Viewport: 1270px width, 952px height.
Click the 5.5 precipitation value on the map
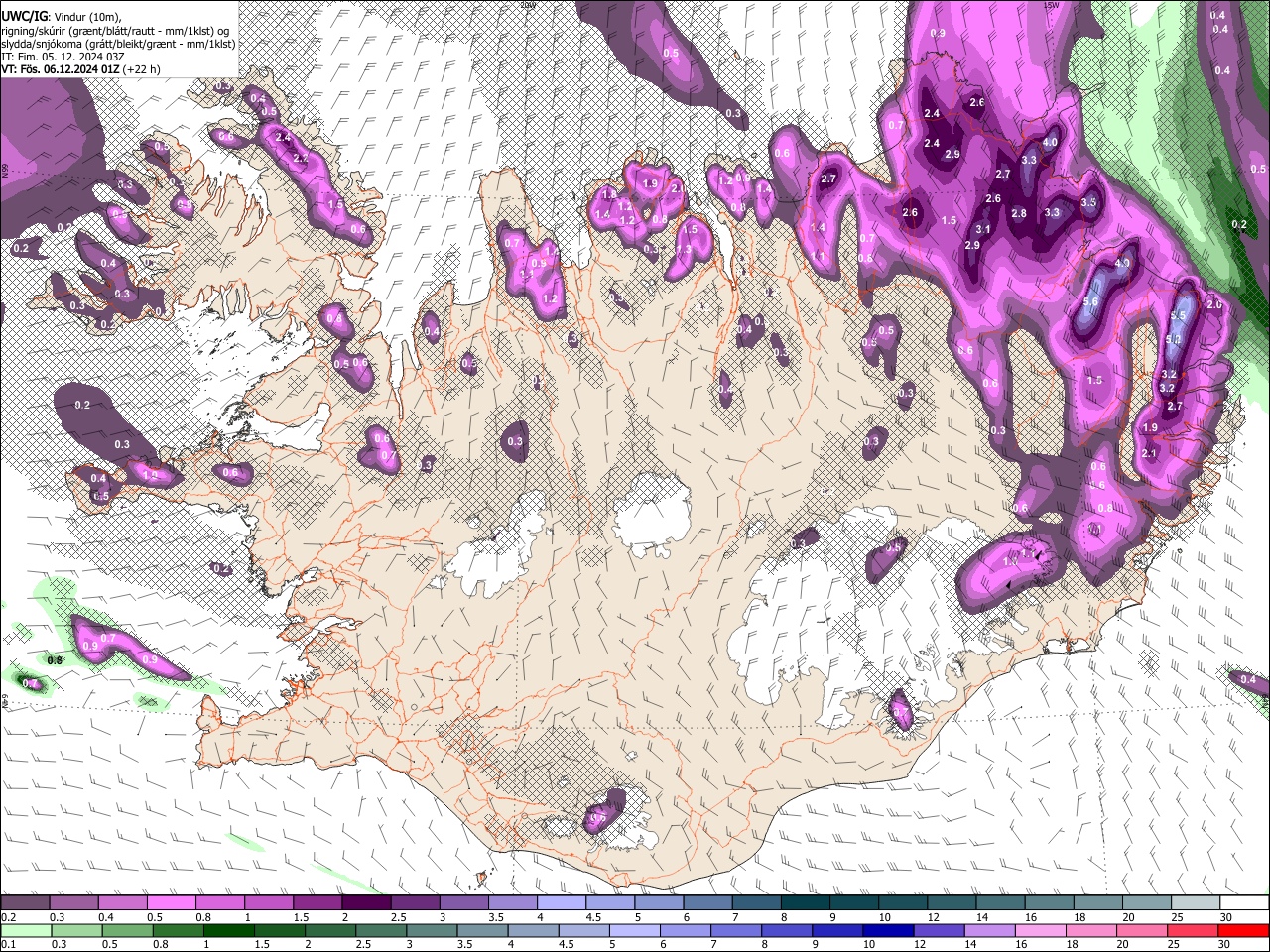tap(1178, 315)
